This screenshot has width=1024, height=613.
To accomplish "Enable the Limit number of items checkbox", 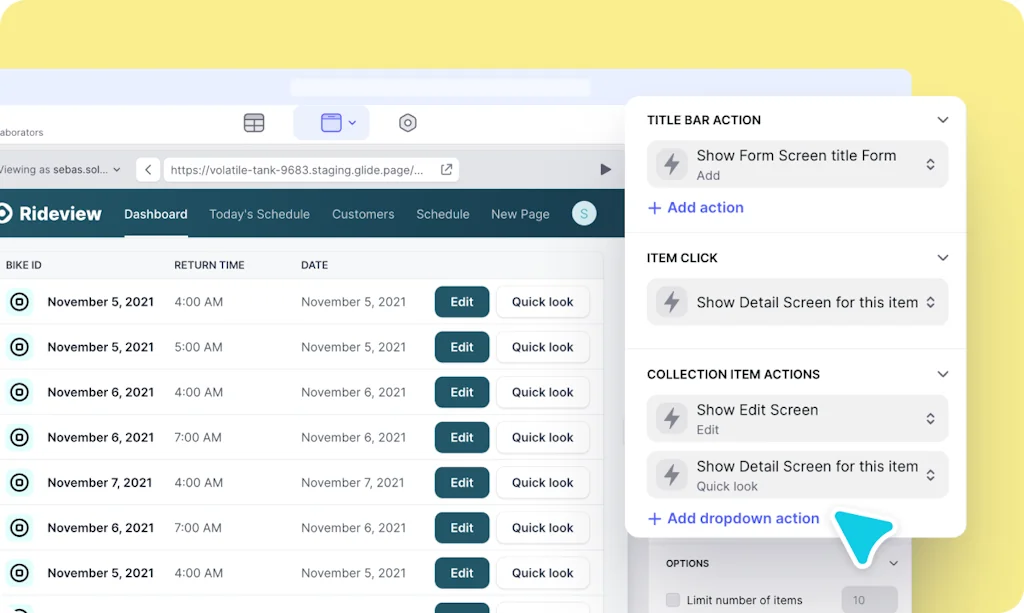I will (x=673, y=600).
